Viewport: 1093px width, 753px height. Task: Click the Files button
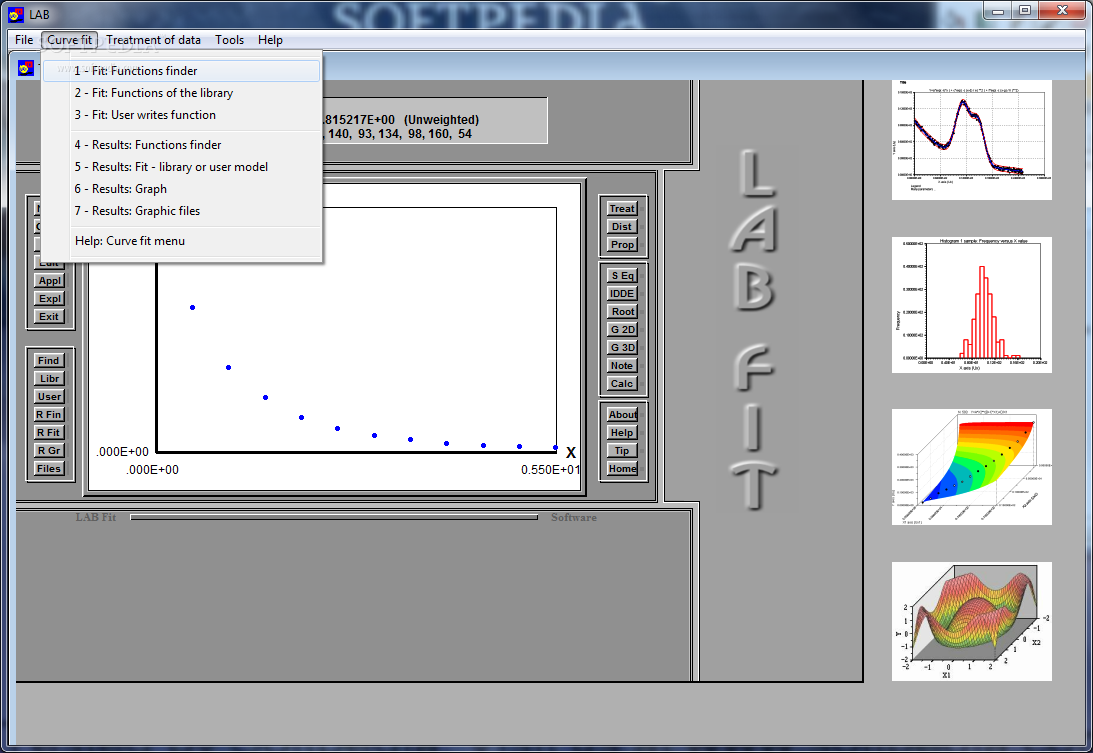click(x=49, y=469)
